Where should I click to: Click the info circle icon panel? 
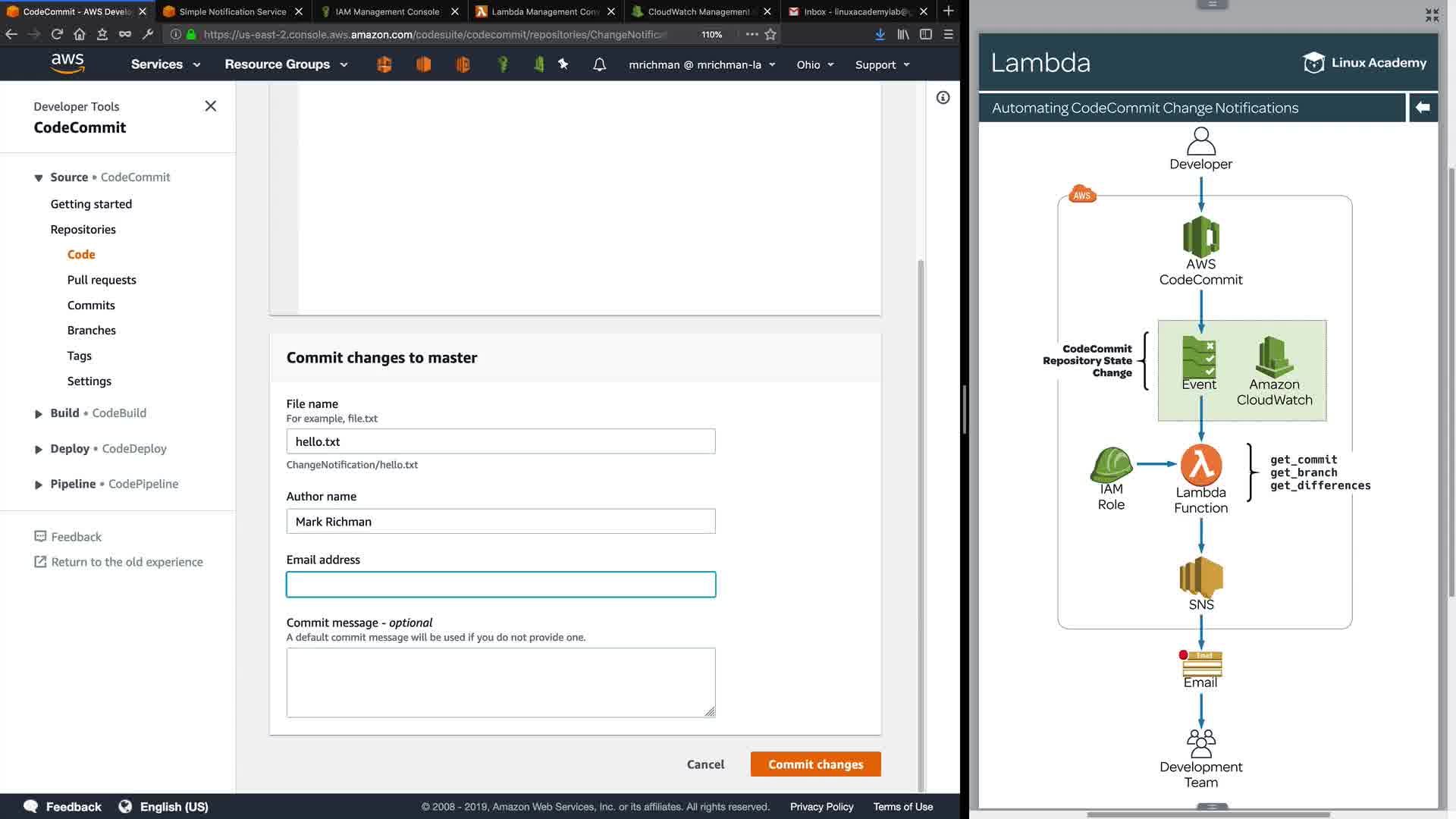943,98
